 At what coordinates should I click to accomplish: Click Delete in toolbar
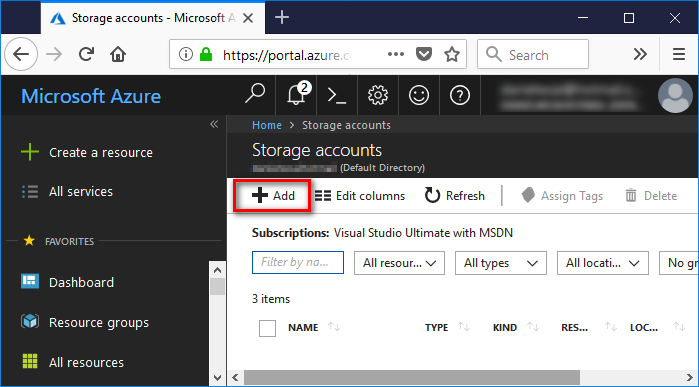[651, 196]
